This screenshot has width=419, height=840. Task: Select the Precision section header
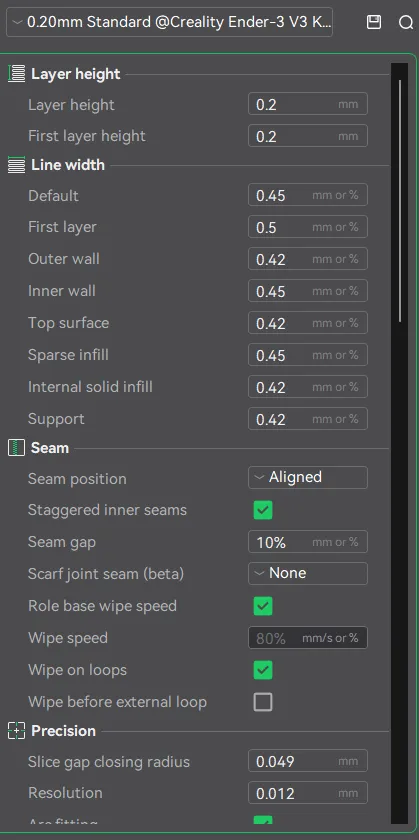[x=63, y=731]
